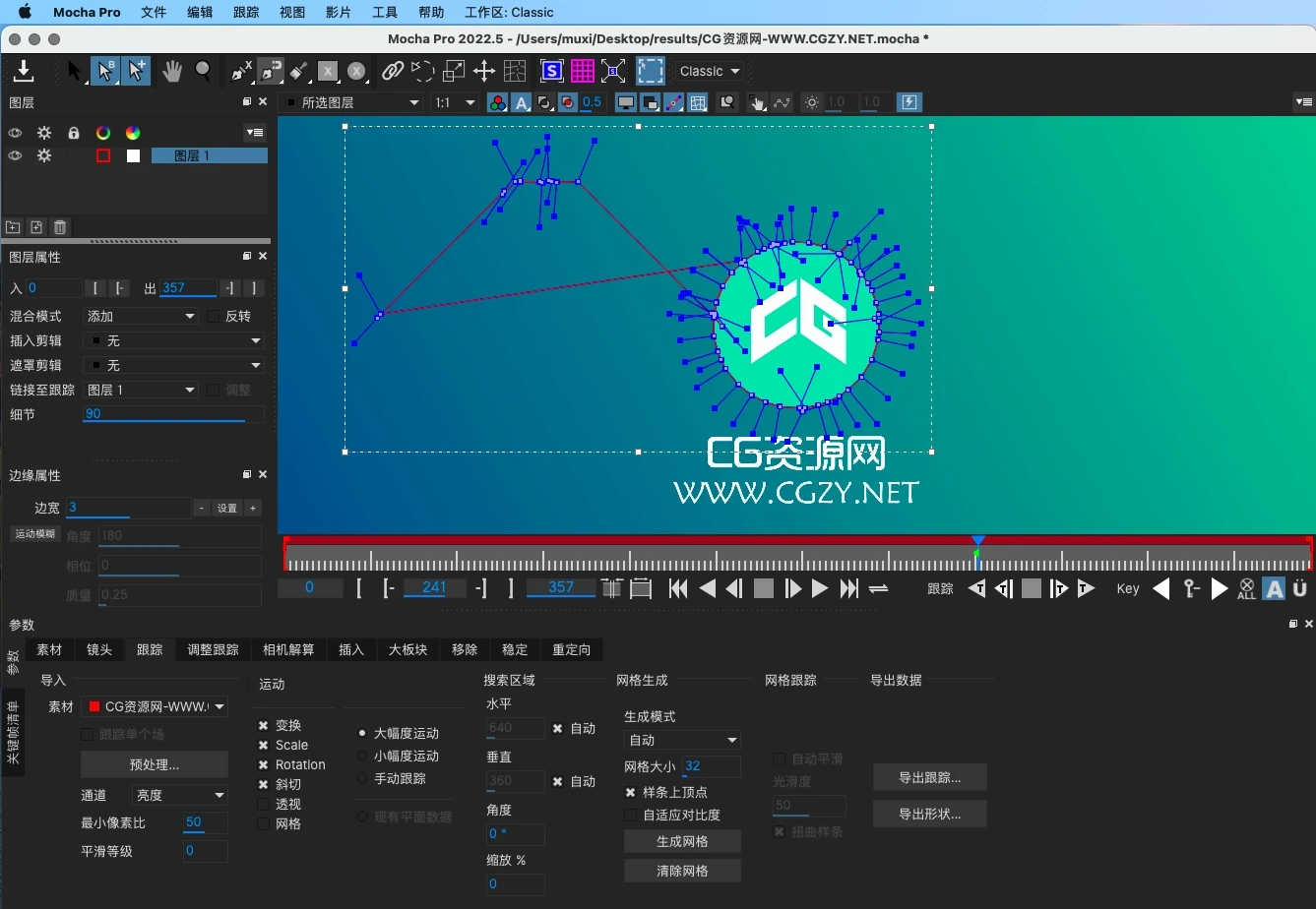Toggle the magenta grid display icon
Image resolution: width=1316 pixels, height=909 pixels.
click(x=583, y=71)
